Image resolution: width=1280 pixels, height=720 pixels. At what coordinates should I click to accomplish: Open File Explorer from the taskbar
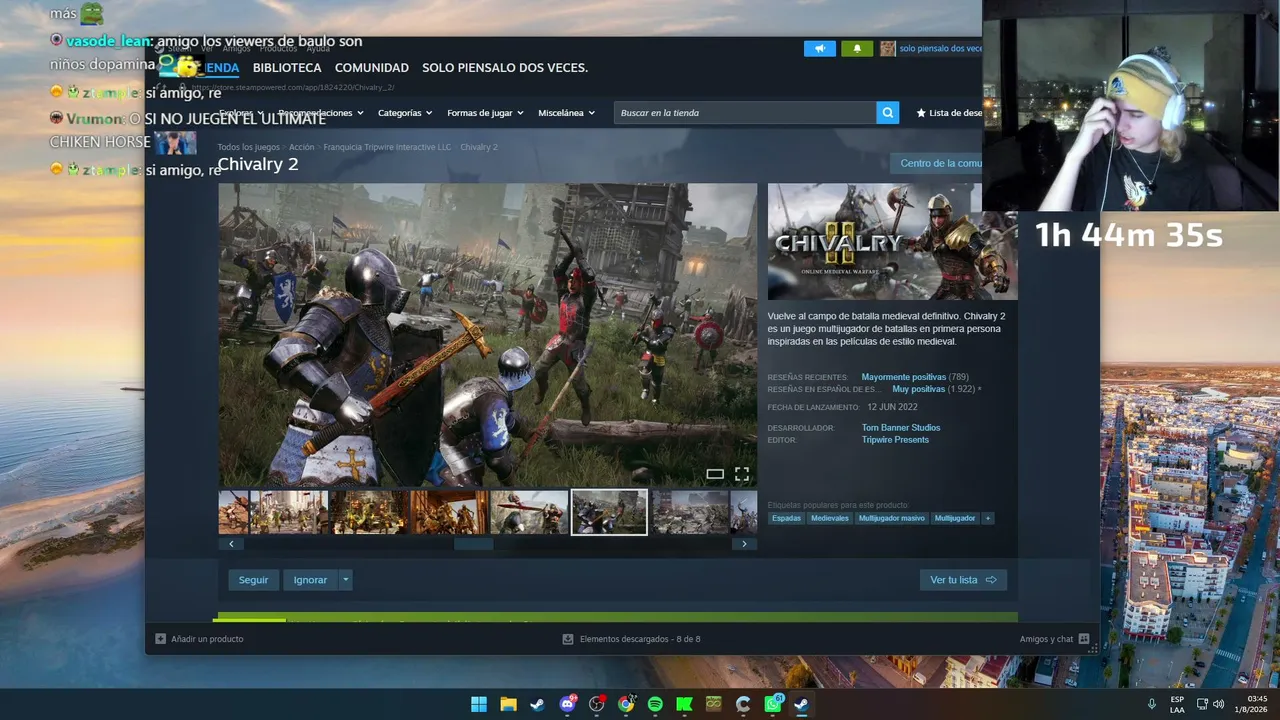click(508, 704)
